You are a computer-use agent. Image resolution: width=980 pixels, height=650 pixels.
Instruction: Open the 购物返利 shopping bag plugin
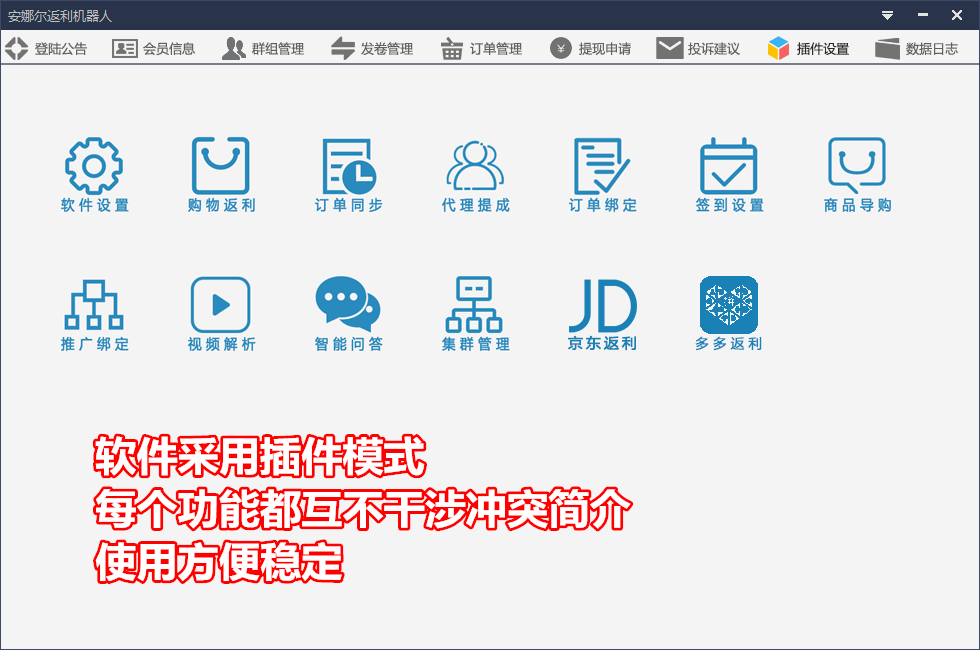(221, 166)
